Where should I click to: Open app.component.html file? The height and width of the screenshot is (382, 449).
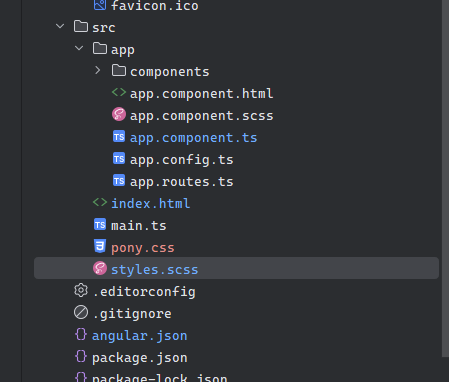[202, 94]
